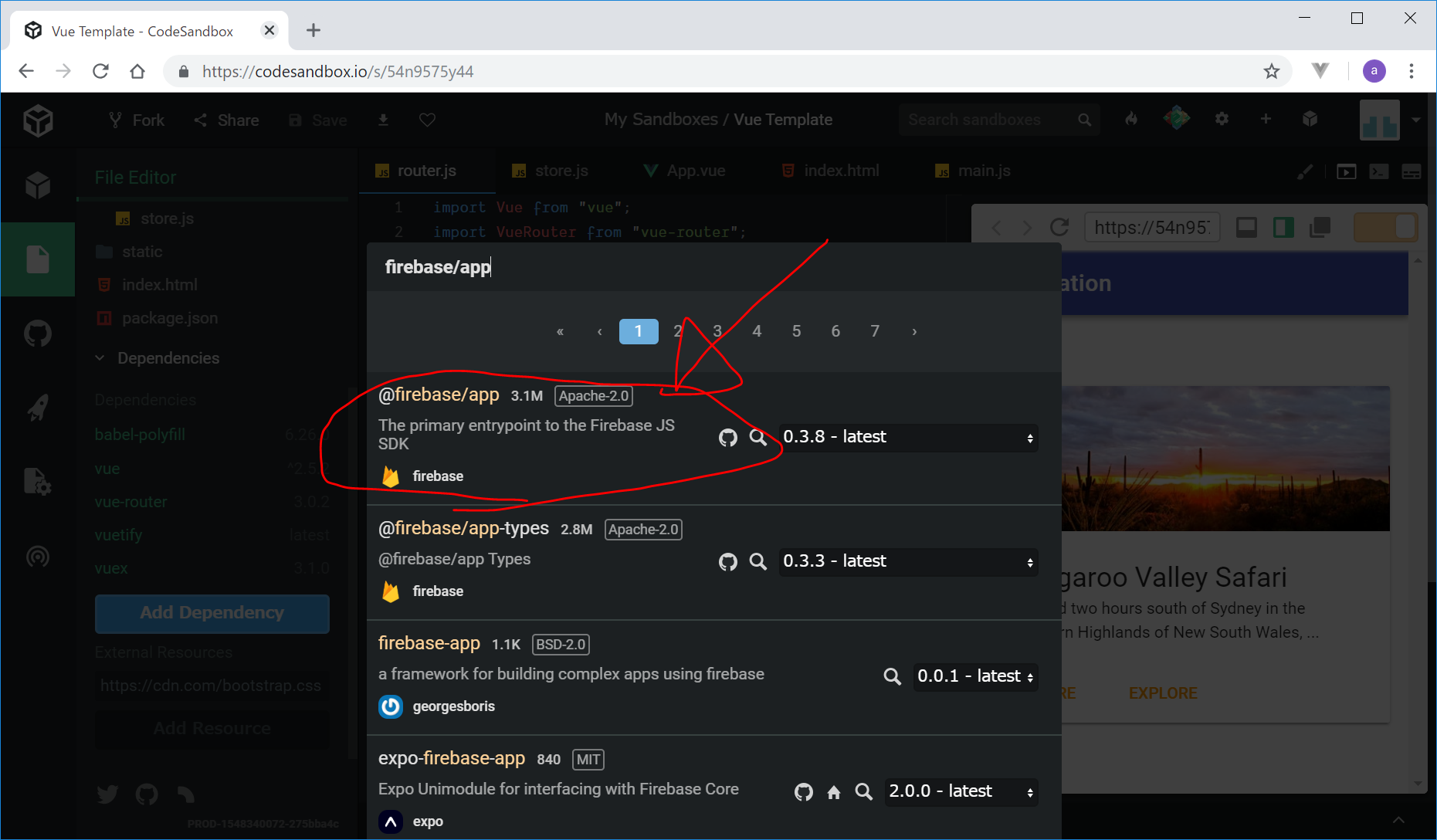
Task: Click the dependency search input field
Action: pyautogui.click(x=710, y=267)
